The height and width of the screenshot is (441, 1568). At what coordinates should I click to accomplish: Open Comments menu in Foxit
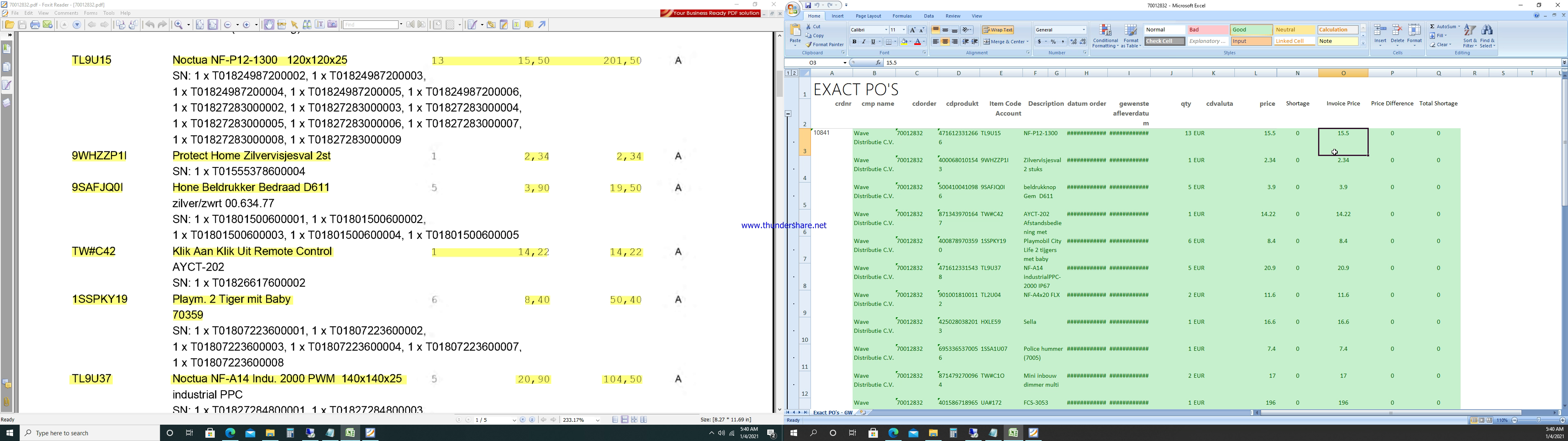tap(66, 13)
